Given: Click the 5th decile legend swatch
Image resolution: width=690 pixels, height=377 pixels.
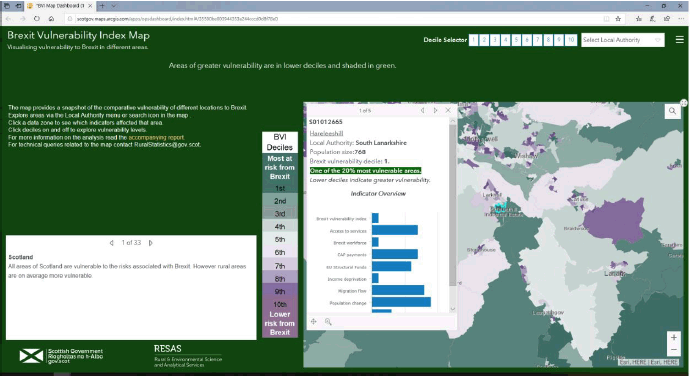Looking at the screenshot, I should pyautogui.click(x=280, y=239).
